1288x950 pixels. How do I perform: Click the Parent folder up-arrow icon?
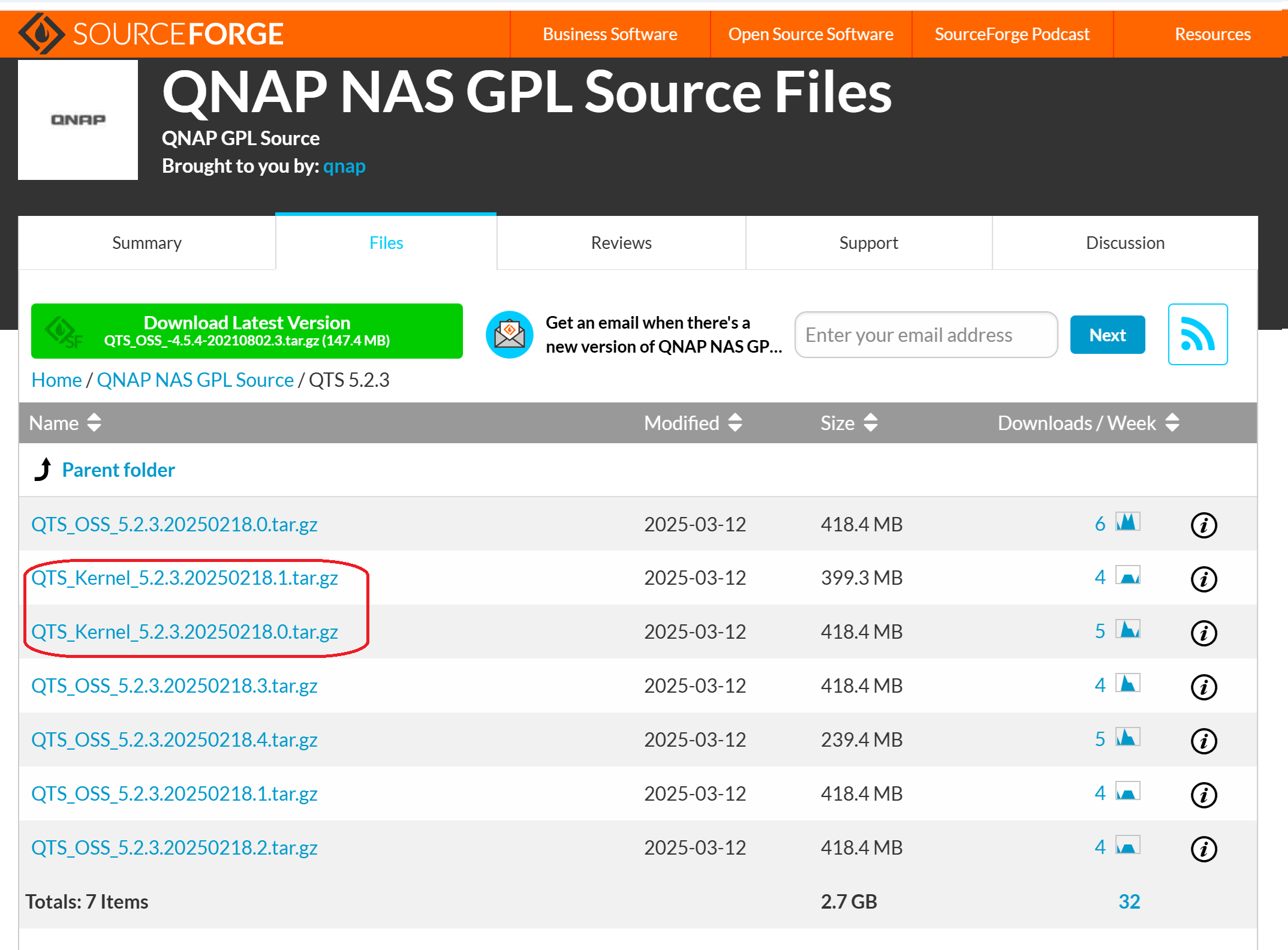(43, 470)
